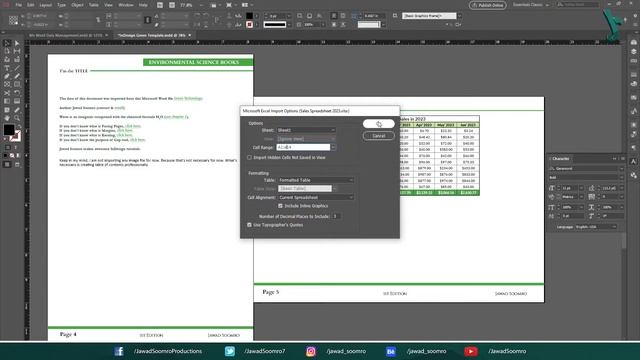Viewport: 640px width, 360px height.
Task: Select the Eyedropper tool
Action: tap(17, 110)
